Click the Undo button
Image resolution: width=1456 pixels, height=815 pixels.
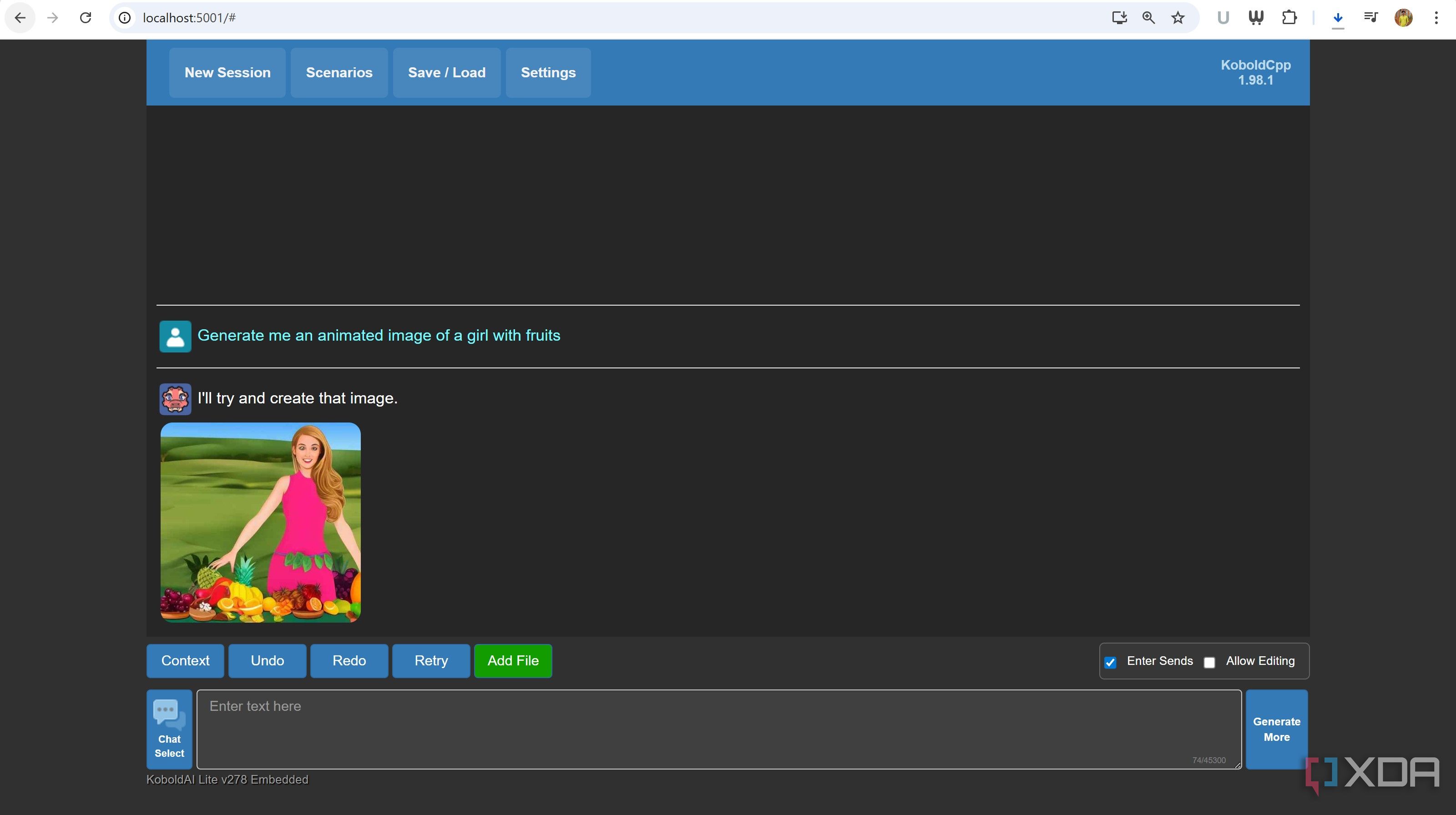[x=268, y=661]
